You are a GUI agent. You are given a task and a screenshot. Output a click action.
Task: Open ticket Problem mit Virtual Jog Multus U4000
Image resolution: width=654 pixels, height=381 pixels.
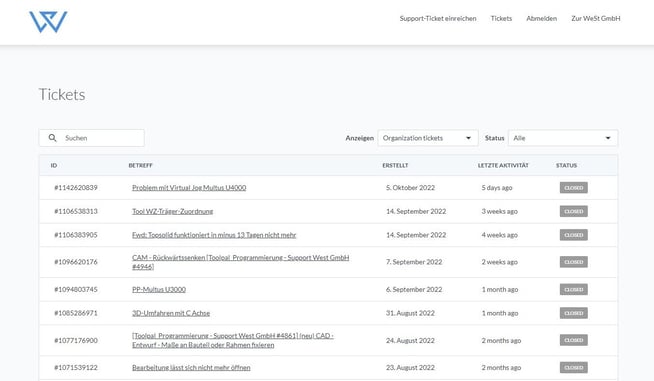189,188
